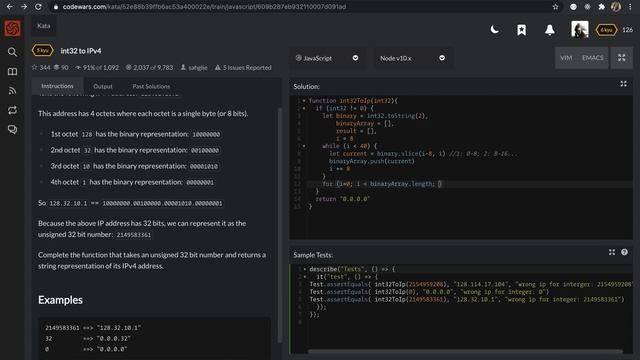
Task: Open the search icon in the sidebar
Action: tap(12, 52)
